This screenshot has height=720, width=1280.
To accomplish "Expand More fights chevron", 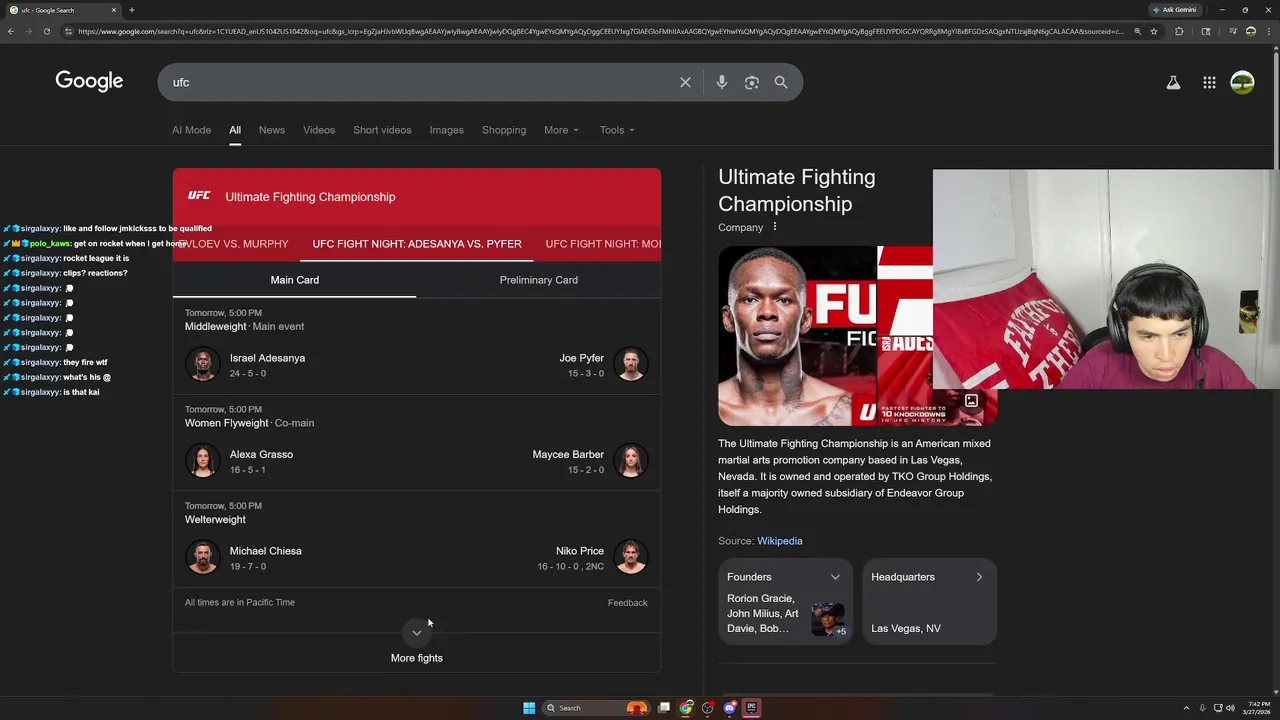I will point(417,633).
